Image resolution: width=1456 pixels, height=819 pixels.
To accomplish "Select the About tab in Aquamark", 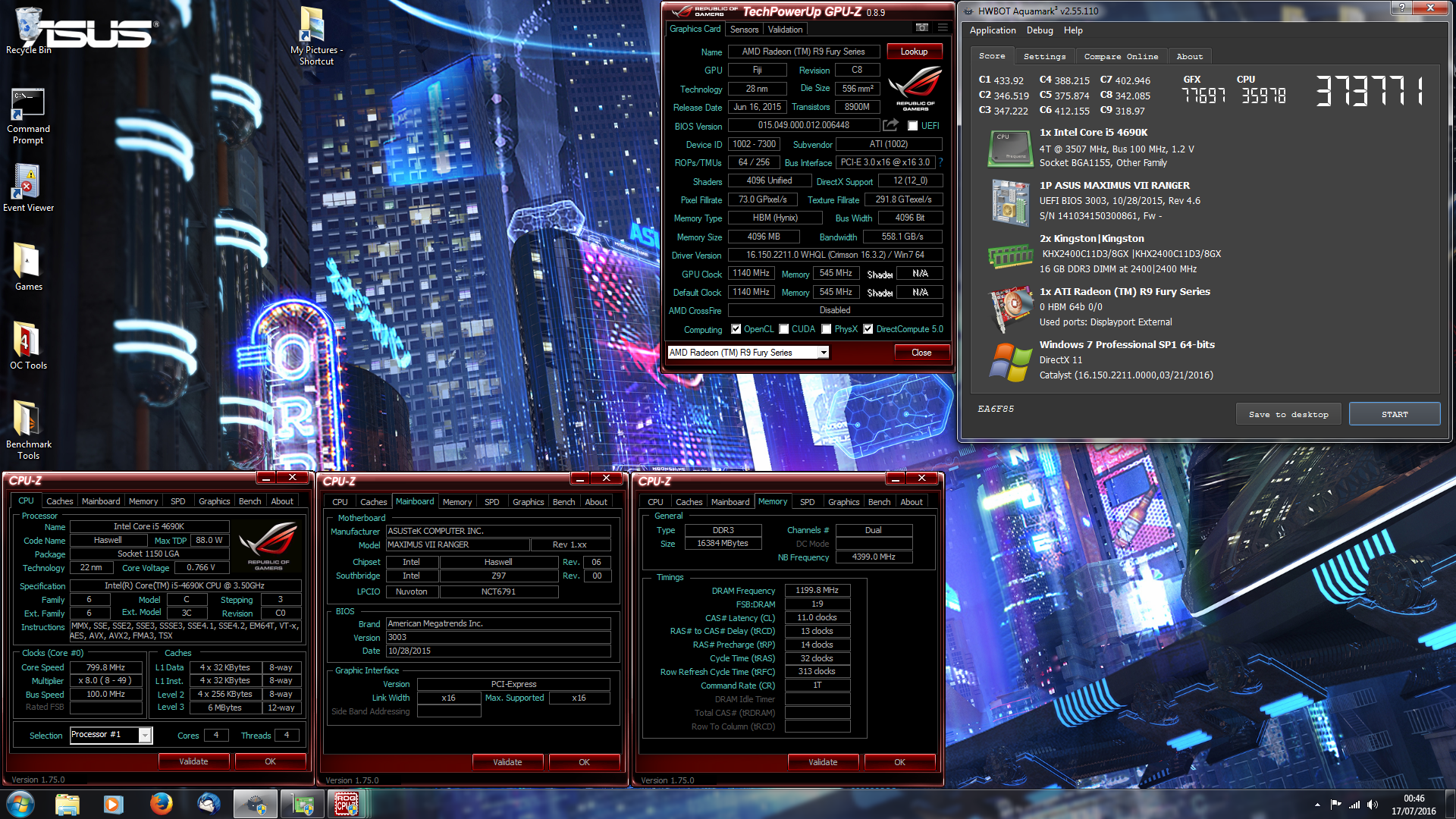I will pos(1190,57).
